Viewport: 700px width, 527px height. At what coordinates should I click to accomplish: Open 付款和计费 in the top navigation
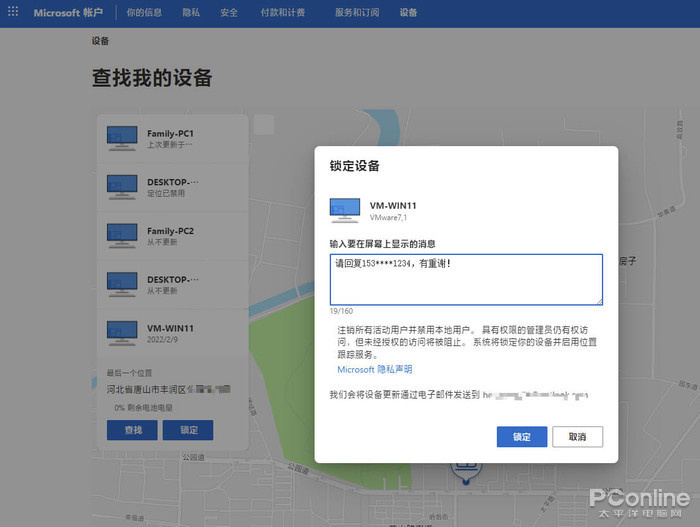click(x=283, y=13)
